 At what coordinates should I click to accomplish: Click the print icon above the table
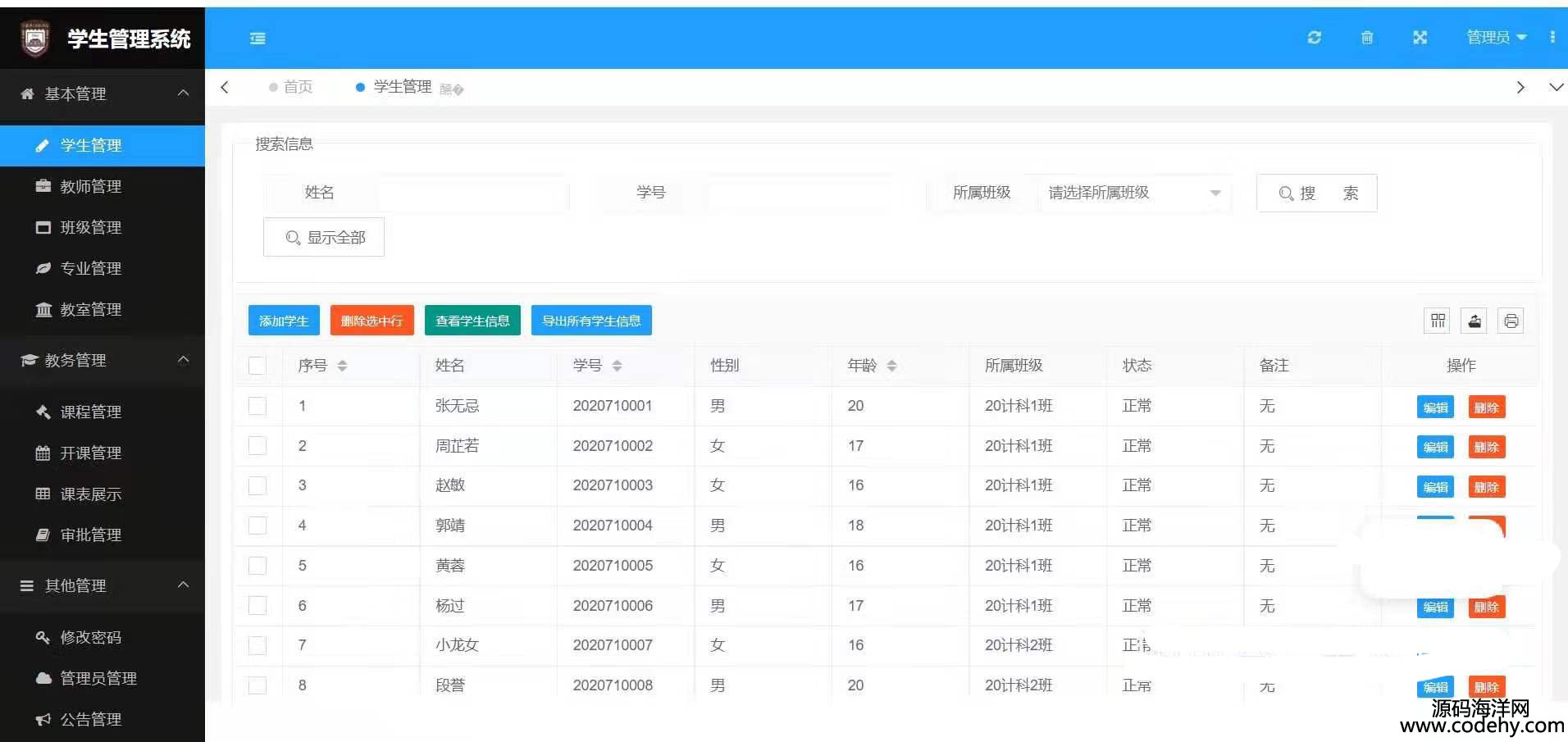pyautogui.click(x=1511, y=321)
